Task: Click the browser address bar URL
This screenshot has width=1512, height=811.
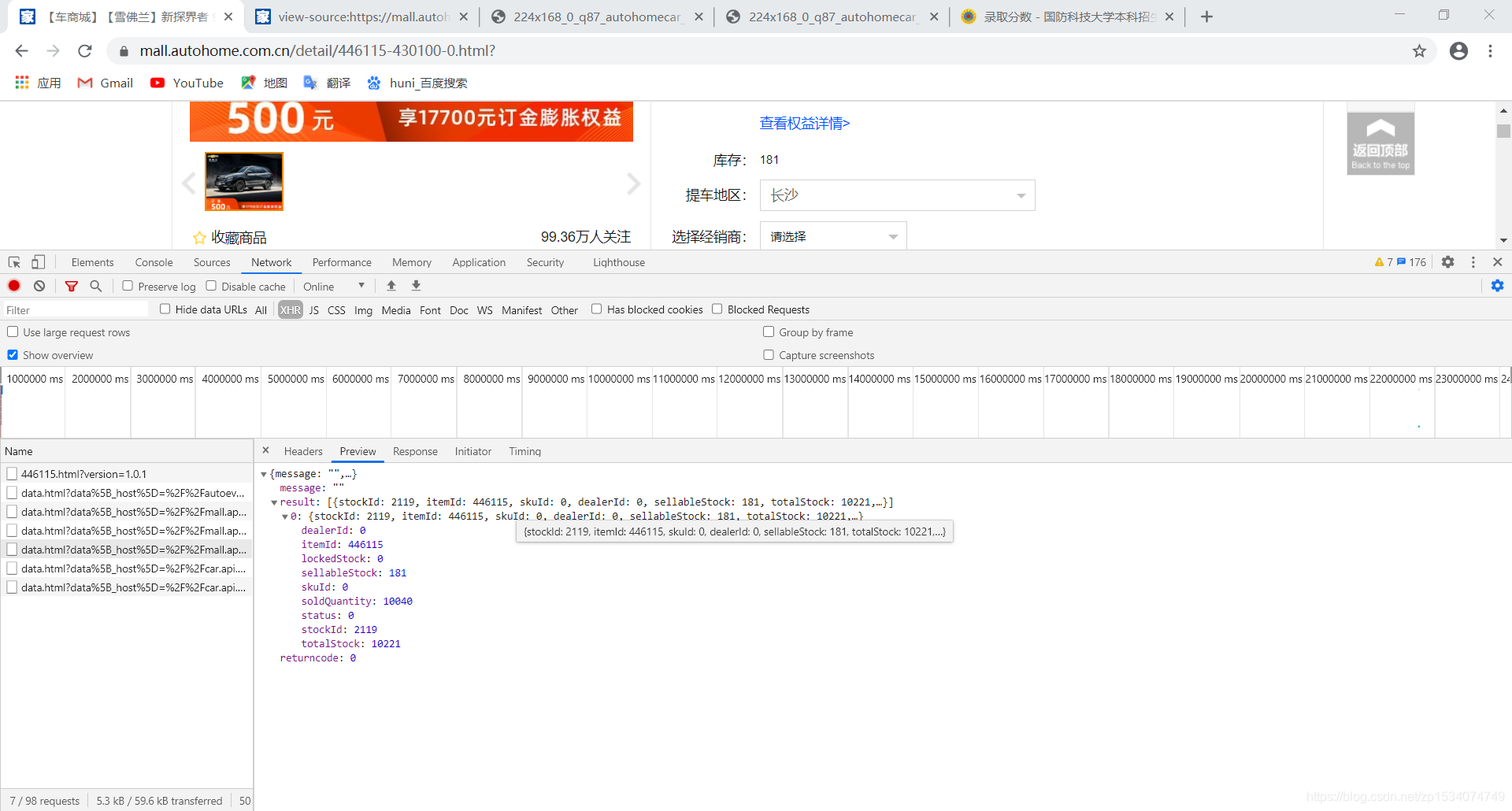Action: (x=317, y=50)
